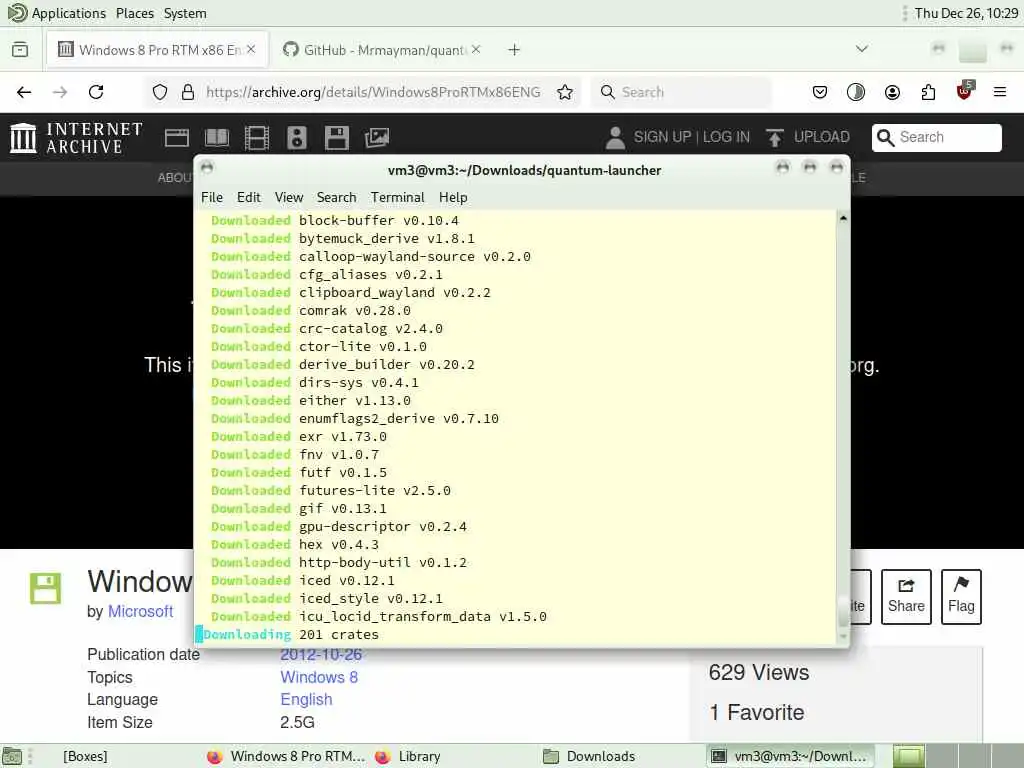This screenshot has width=1024, height=768.
Task: Open the terminal window menu icon
Action: tap(207, 168)
